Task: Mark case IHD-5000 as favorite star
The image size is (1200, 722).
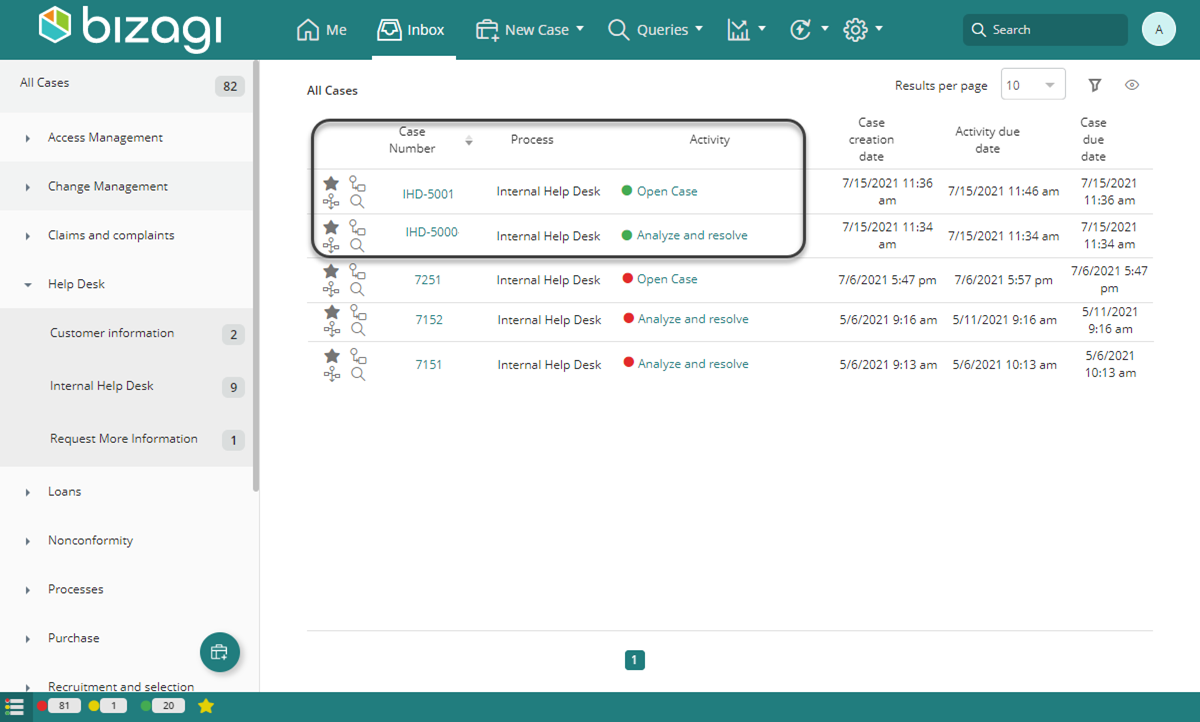Action: click(x=331, y=227)
